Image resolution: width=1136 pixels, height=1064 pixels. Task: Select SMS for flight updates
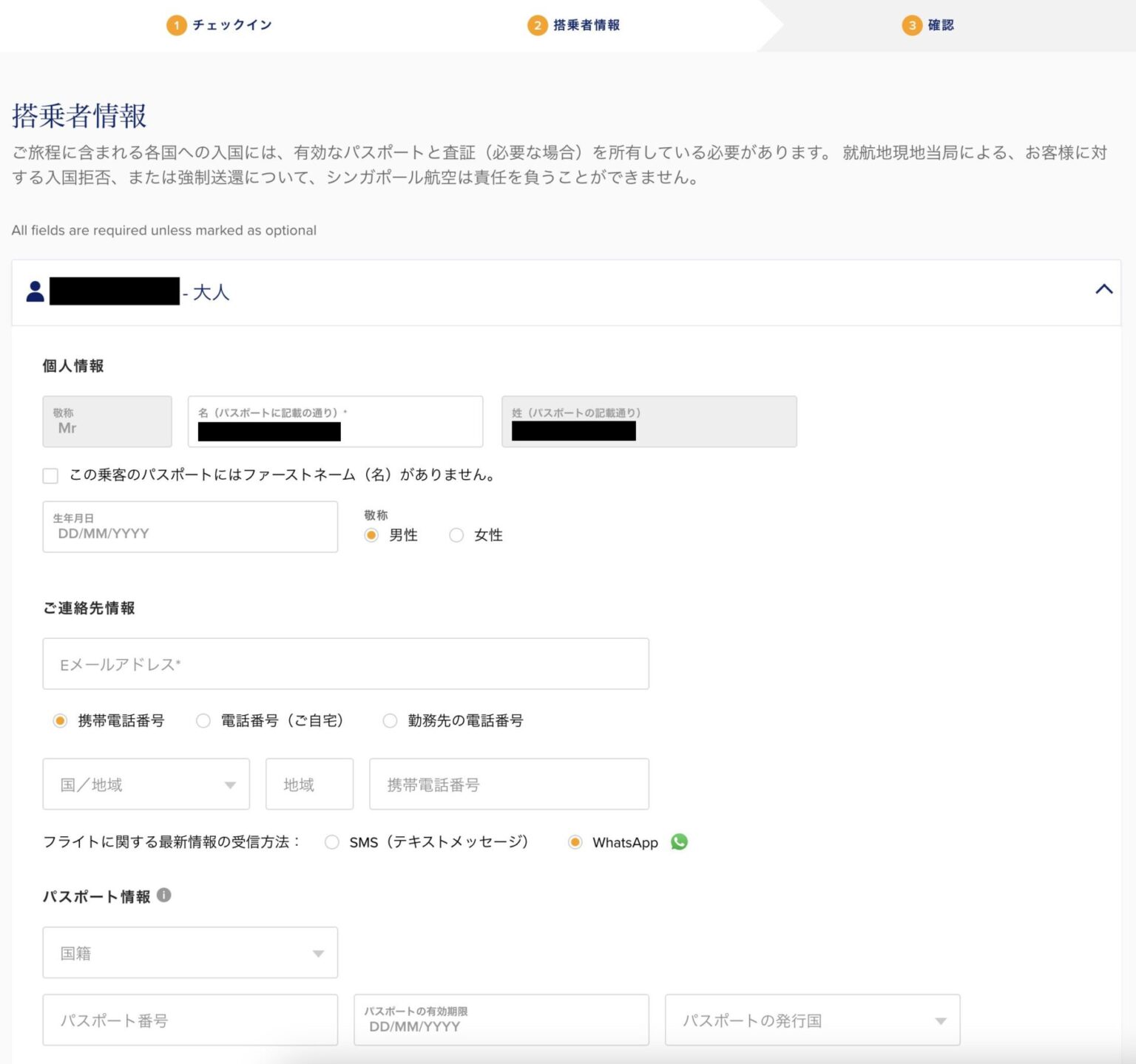[x=332, y=842]
